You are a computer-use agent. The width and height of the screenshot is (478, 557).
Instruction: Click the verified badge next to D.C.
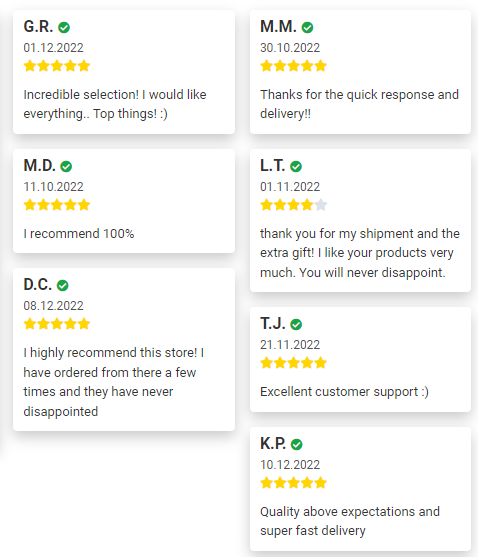(63, 285)
